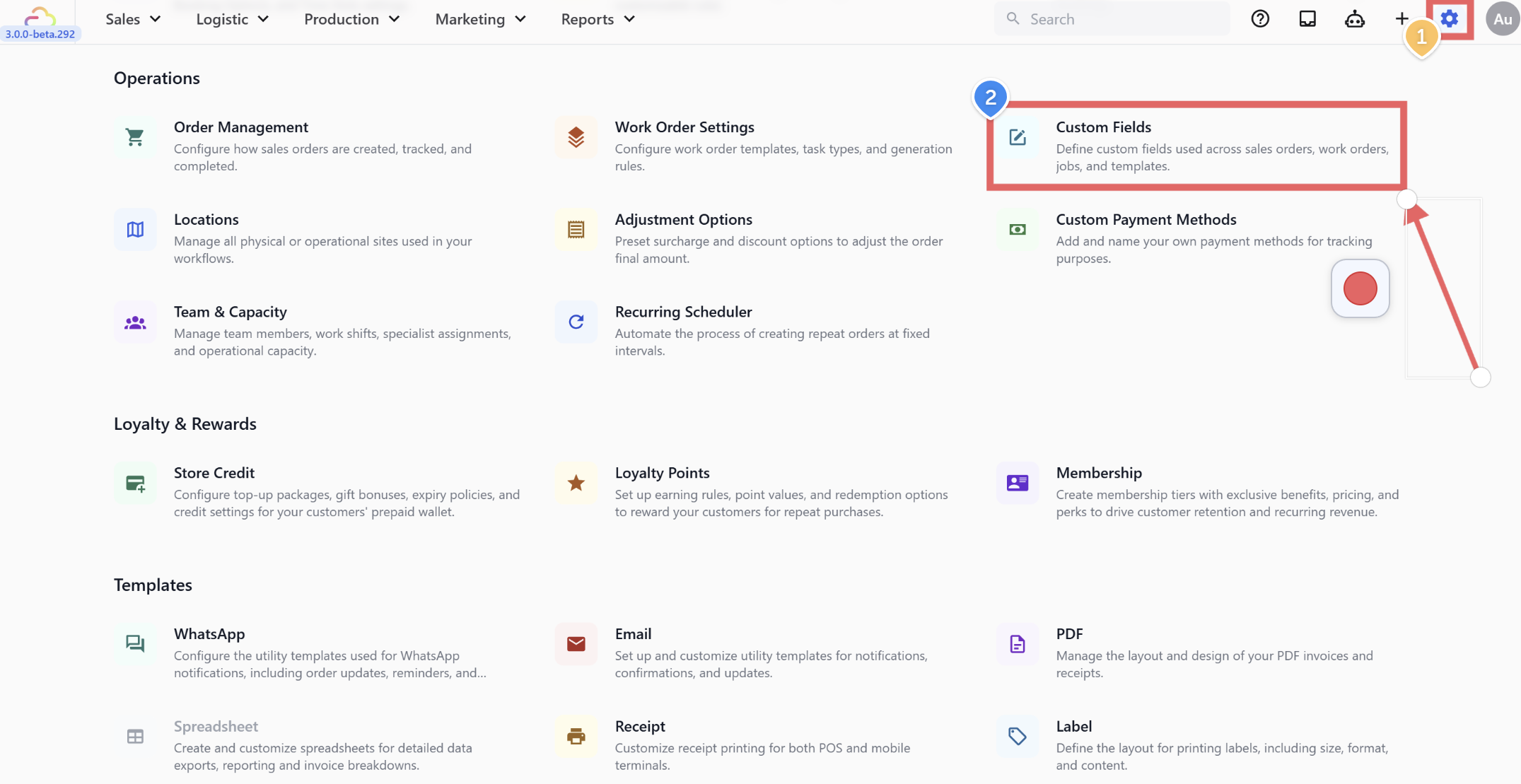Image resolution: width=1521 pixels, height=784 pixels.
Task: Open Custom Fields settings
Action: tap(1103, 127)
